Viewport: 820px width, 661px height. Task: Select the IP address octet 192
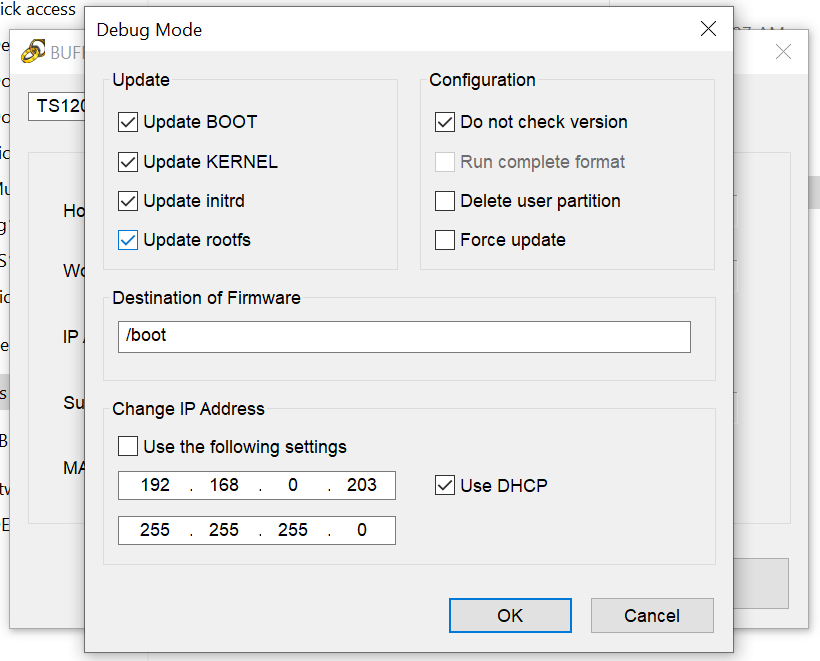point(155,486)
